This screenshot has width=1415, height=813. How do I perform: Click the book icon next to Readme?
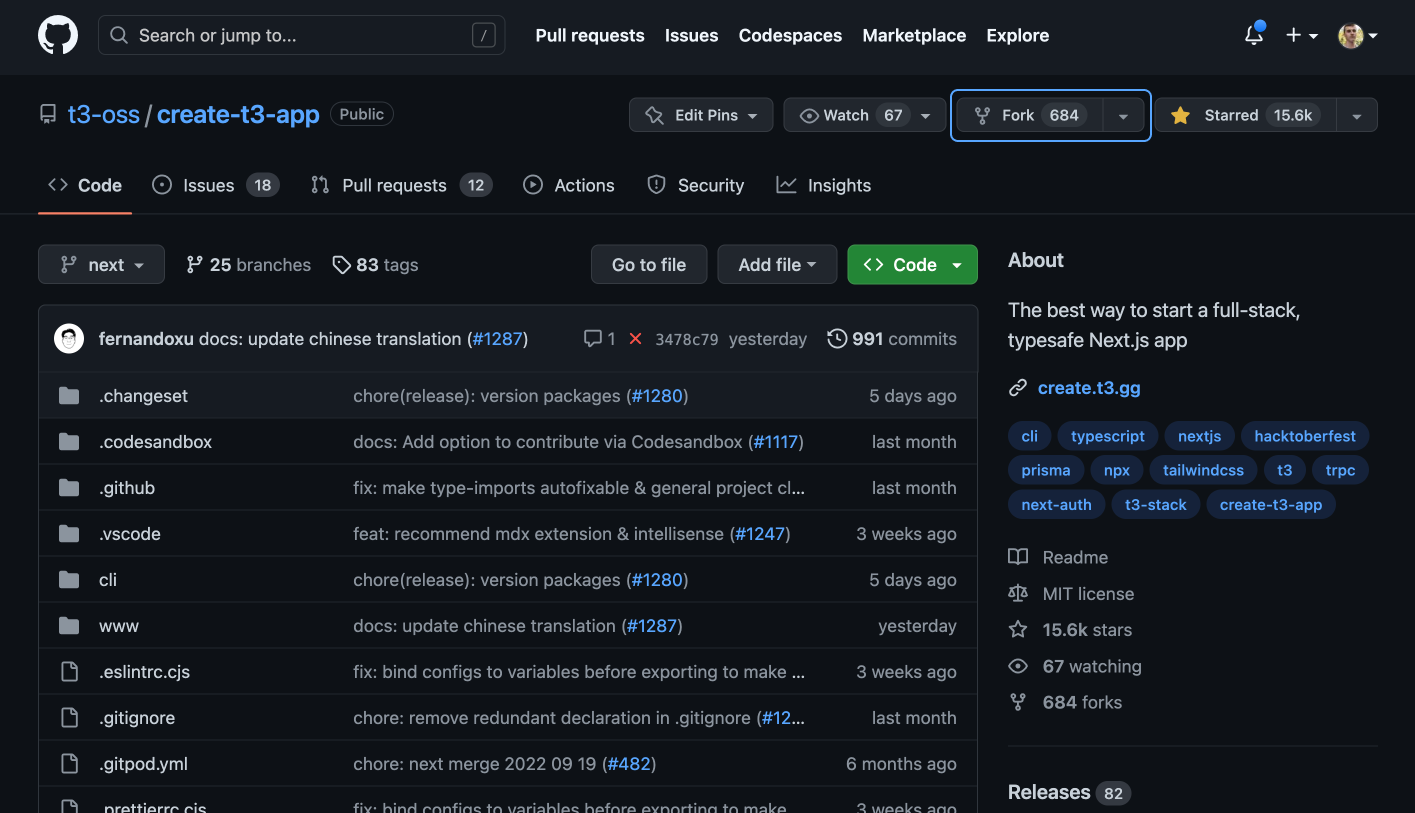pyautogui.click(x=1018, y=557)
